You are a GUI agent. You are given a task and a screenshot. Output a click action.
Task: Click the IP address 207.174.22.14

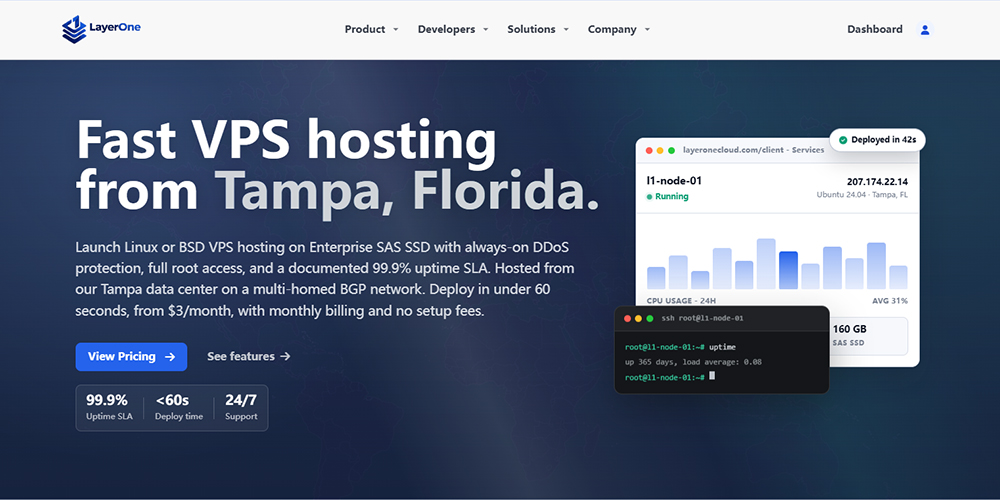coord(877,182)
